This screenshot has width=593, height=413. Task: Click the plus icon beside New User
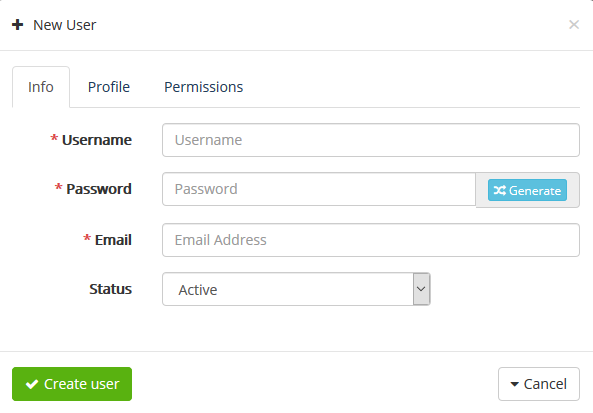tap(17, 25)
